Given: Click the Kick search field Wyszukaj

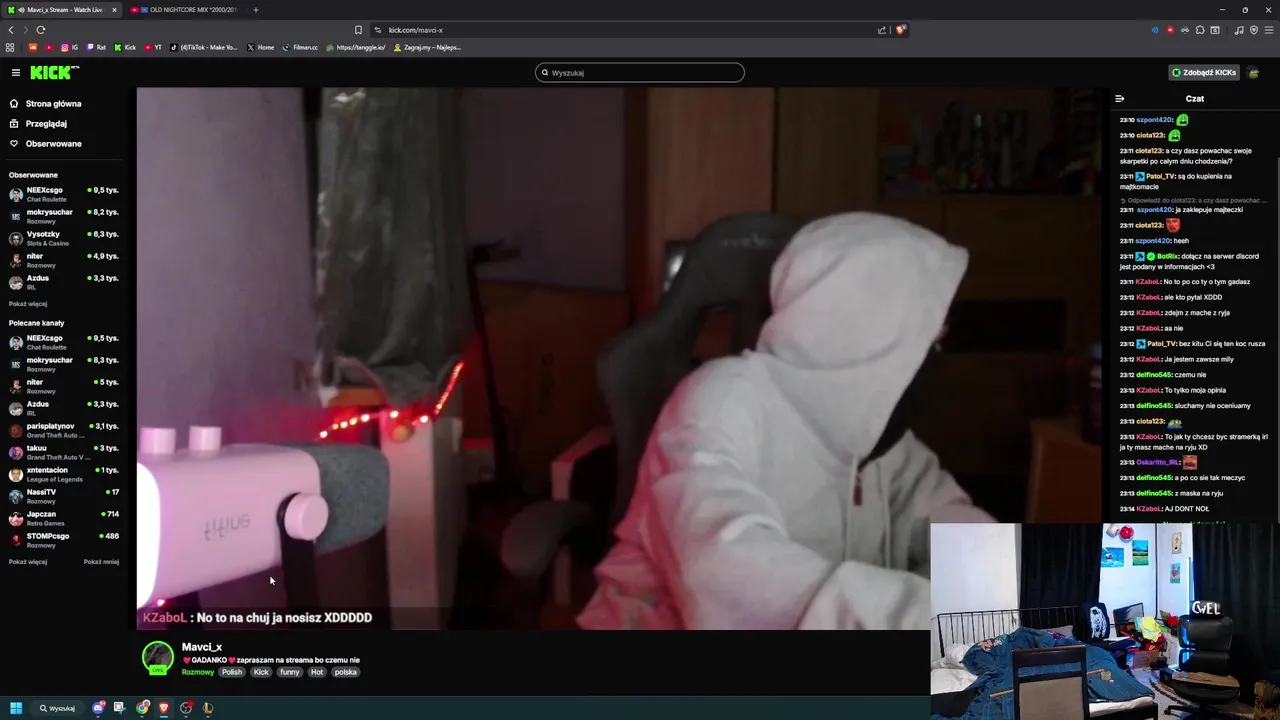Looking at the screenshot, I should click(640, 72).
